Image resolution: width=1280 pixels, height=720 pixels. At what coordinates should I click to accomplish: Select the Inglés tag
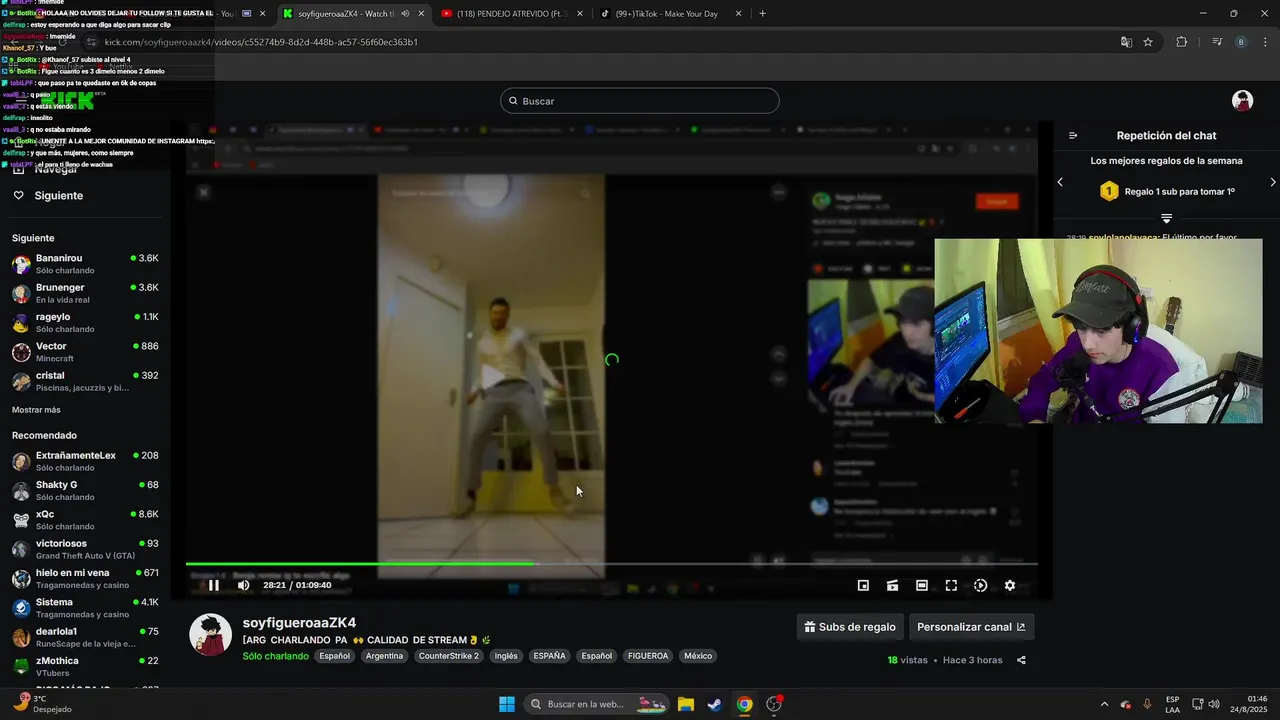tap(506, 656)
